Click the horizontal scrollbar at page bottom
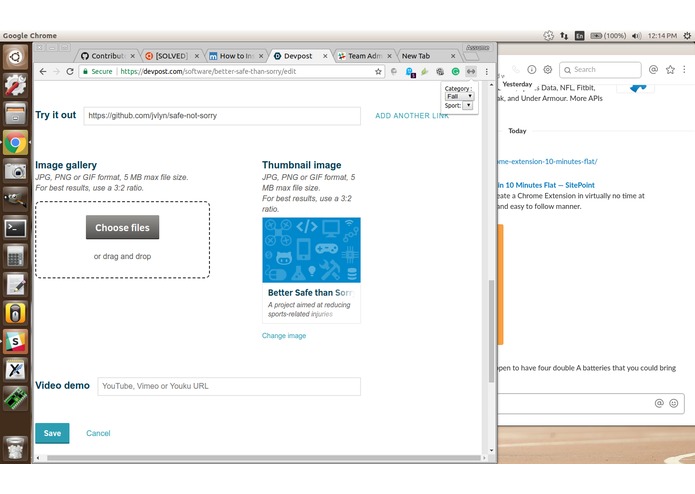 (x=264, y=458)
